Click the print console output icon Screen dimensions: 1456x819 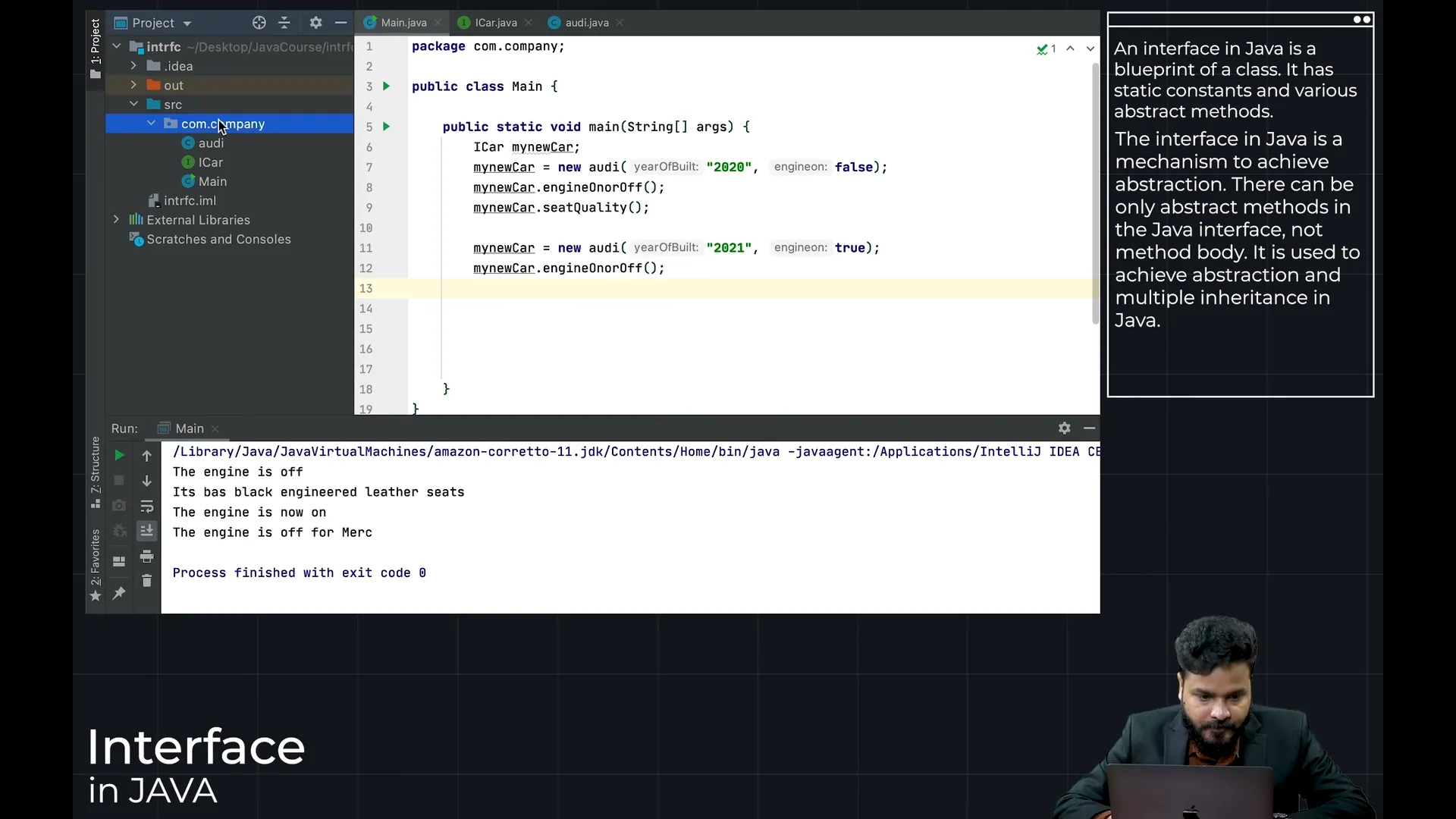pos(146,557)
